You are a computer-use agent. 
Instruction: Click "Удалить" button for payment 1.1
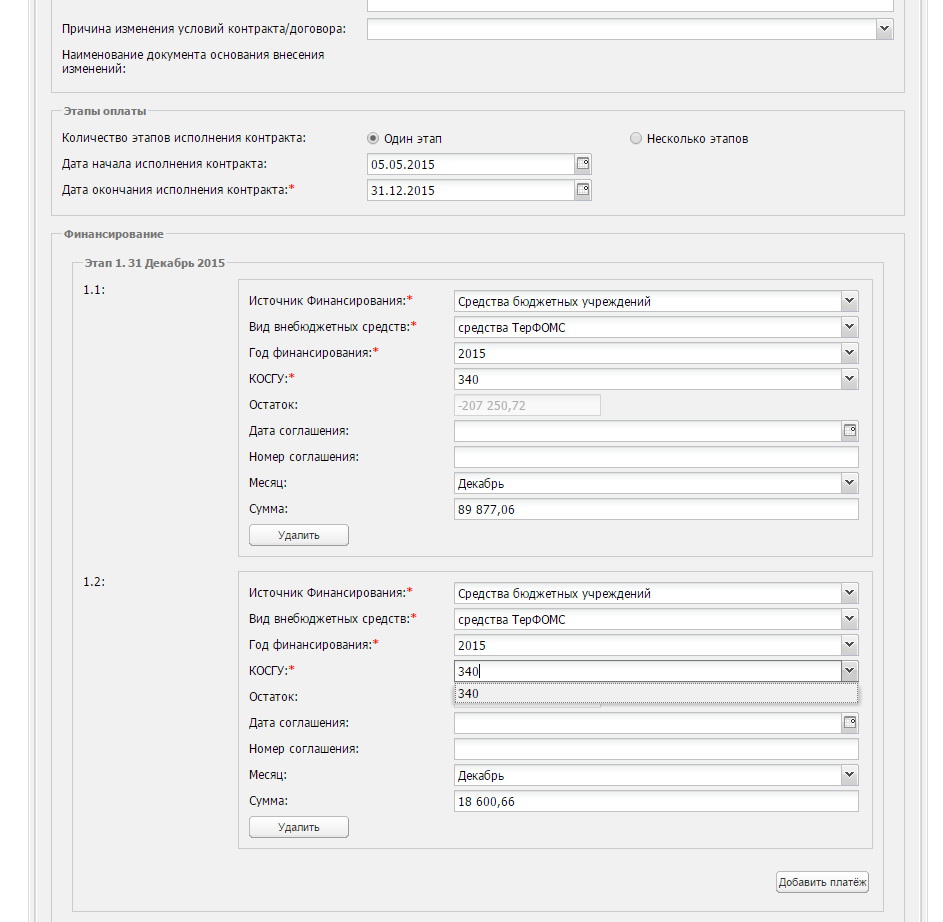[299, 535]
